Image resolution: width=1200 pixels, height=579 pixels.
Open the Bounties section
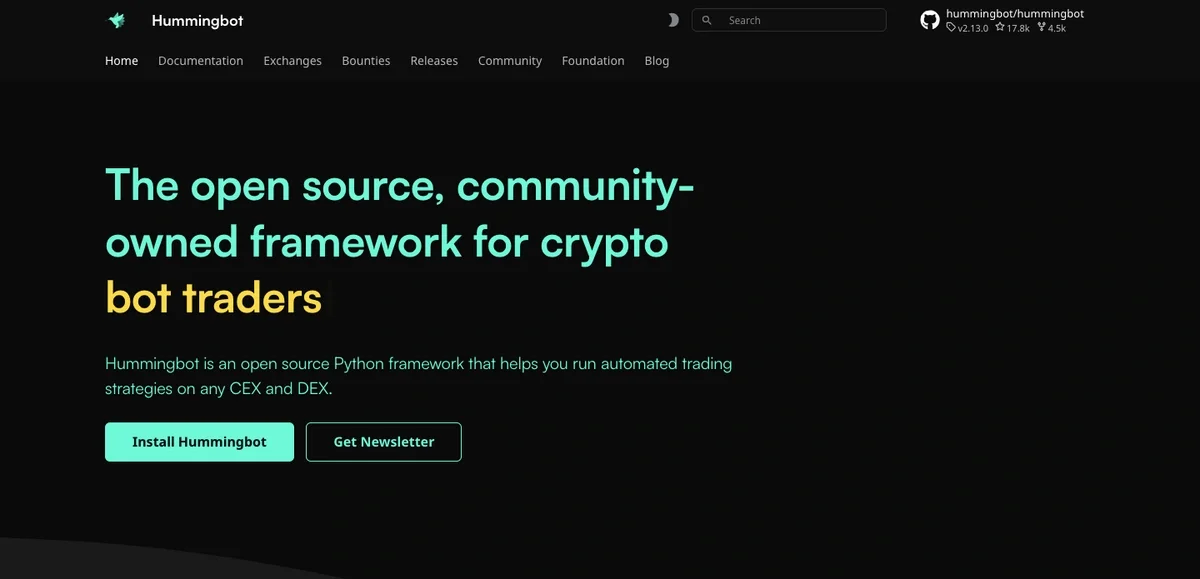coord(365,60)
